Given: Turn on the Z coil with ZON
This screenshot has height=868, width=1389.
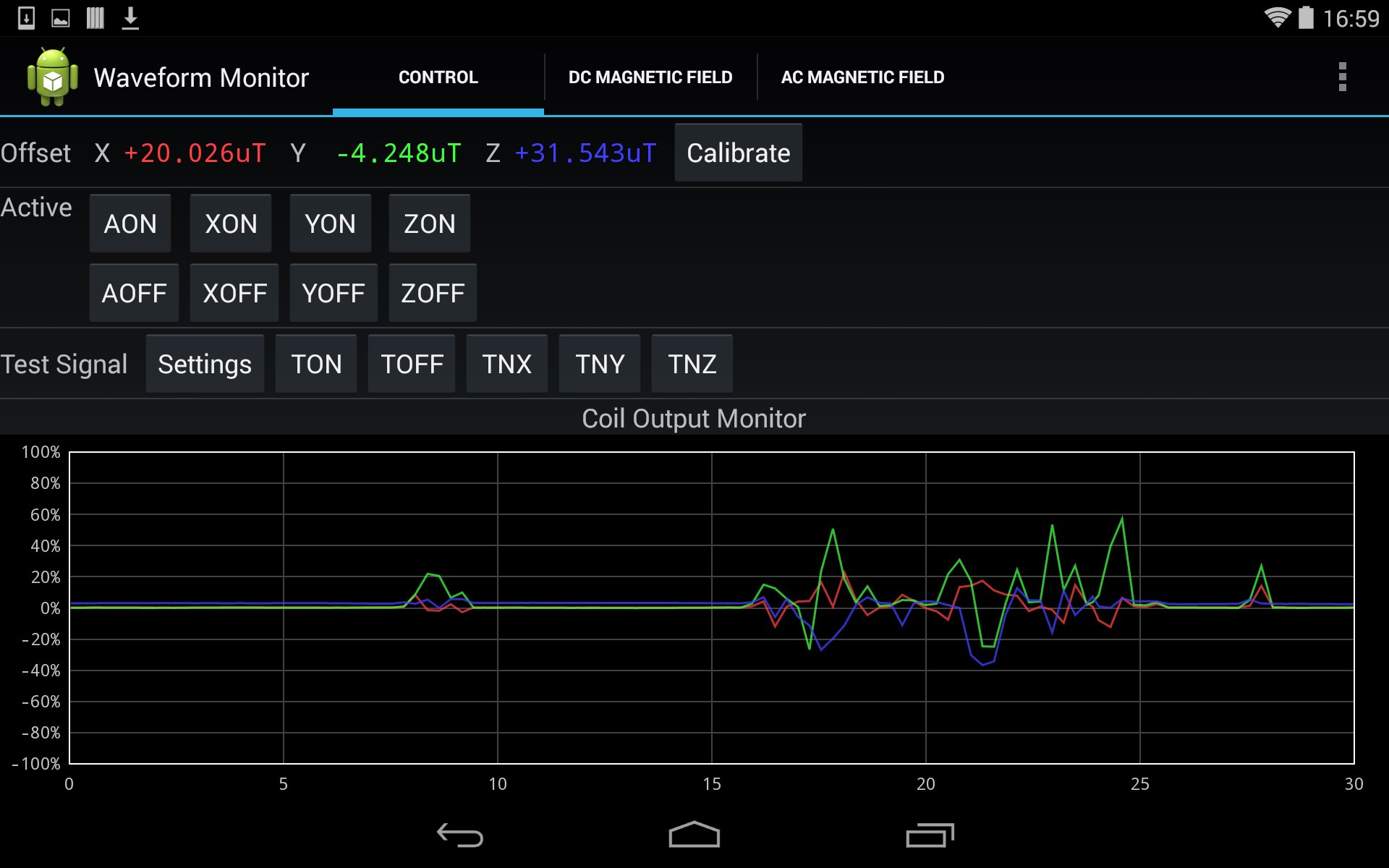Looking at the screenshot, I should [x=429, y=224].
